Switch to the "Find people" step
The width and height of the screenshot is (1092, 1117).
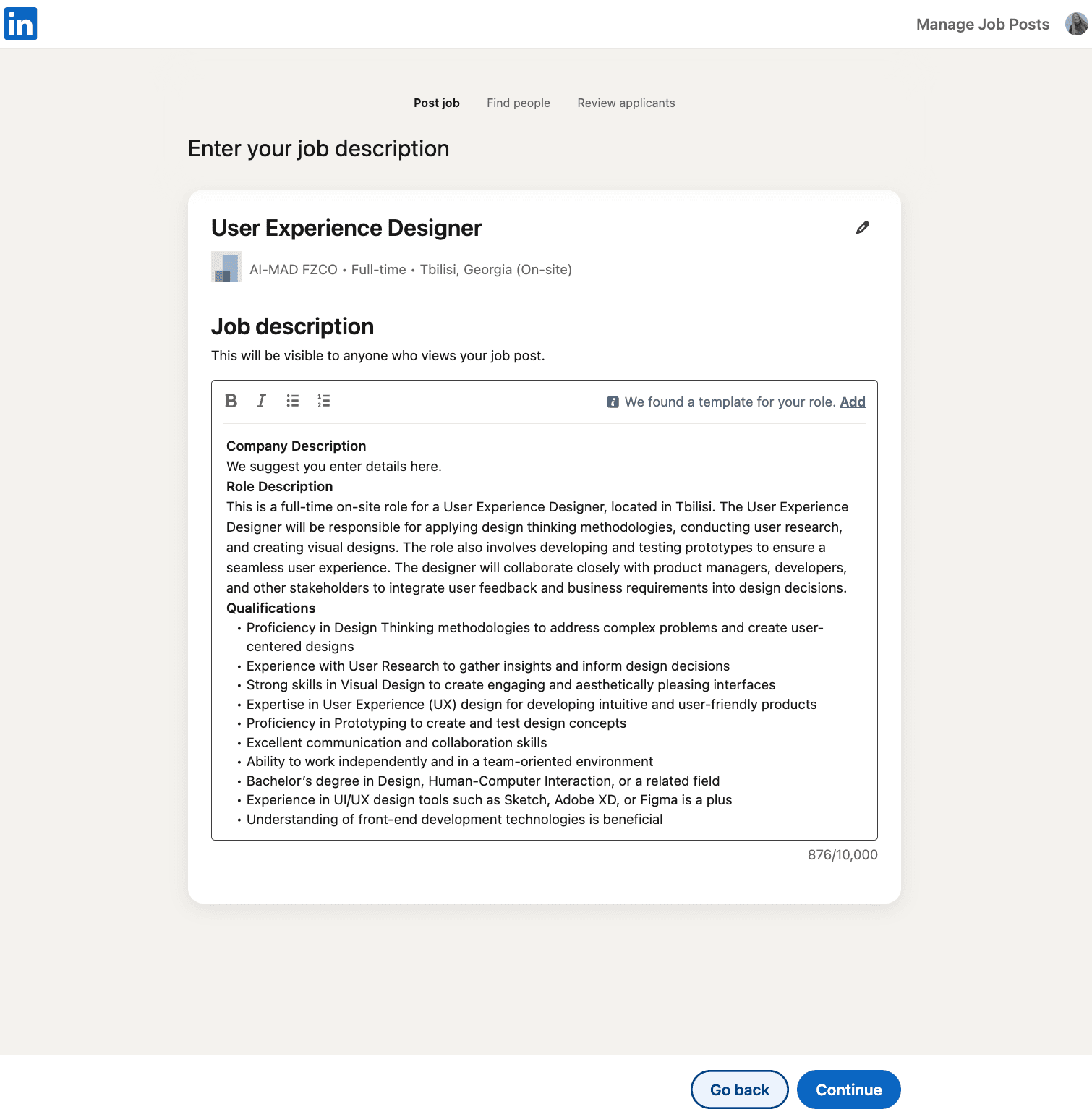[x=518, y=103]
